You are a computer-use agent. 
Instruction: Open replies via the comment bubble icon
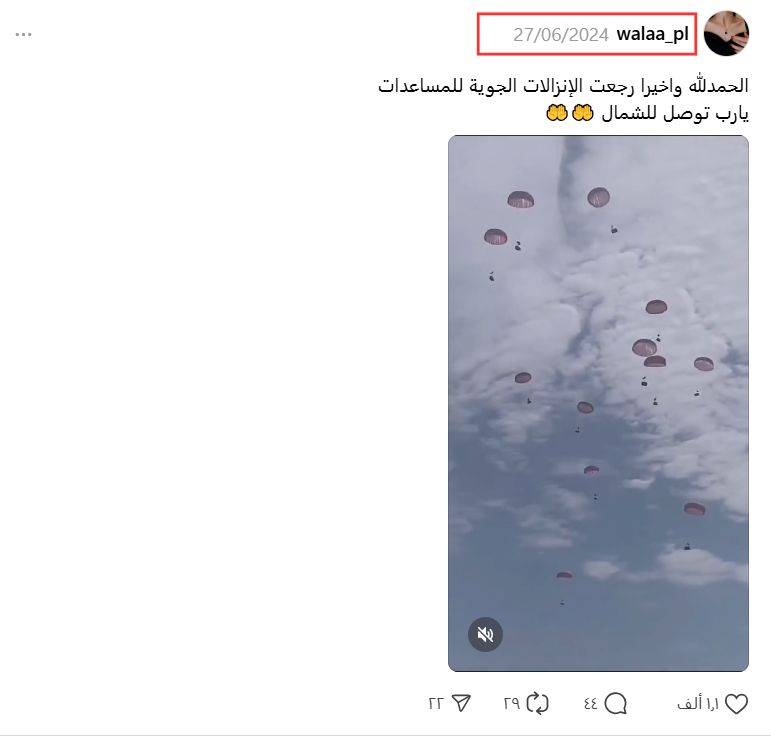(616, 704)
